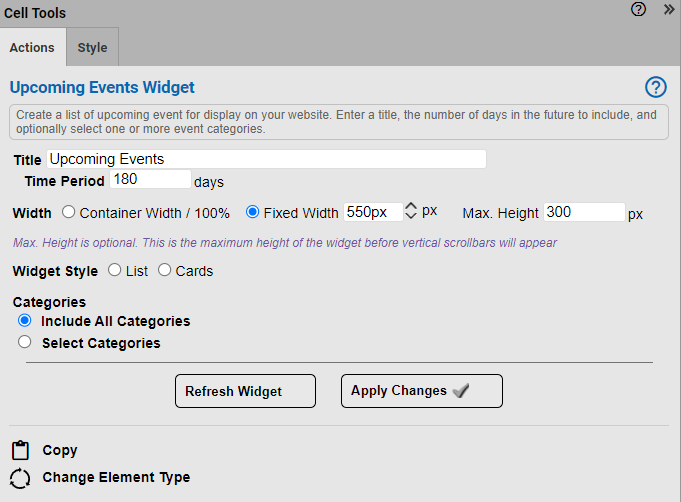The image size is (681, 502).
Task: Adjust Fixed Width stepper arrows
Action: coord(410,211)
